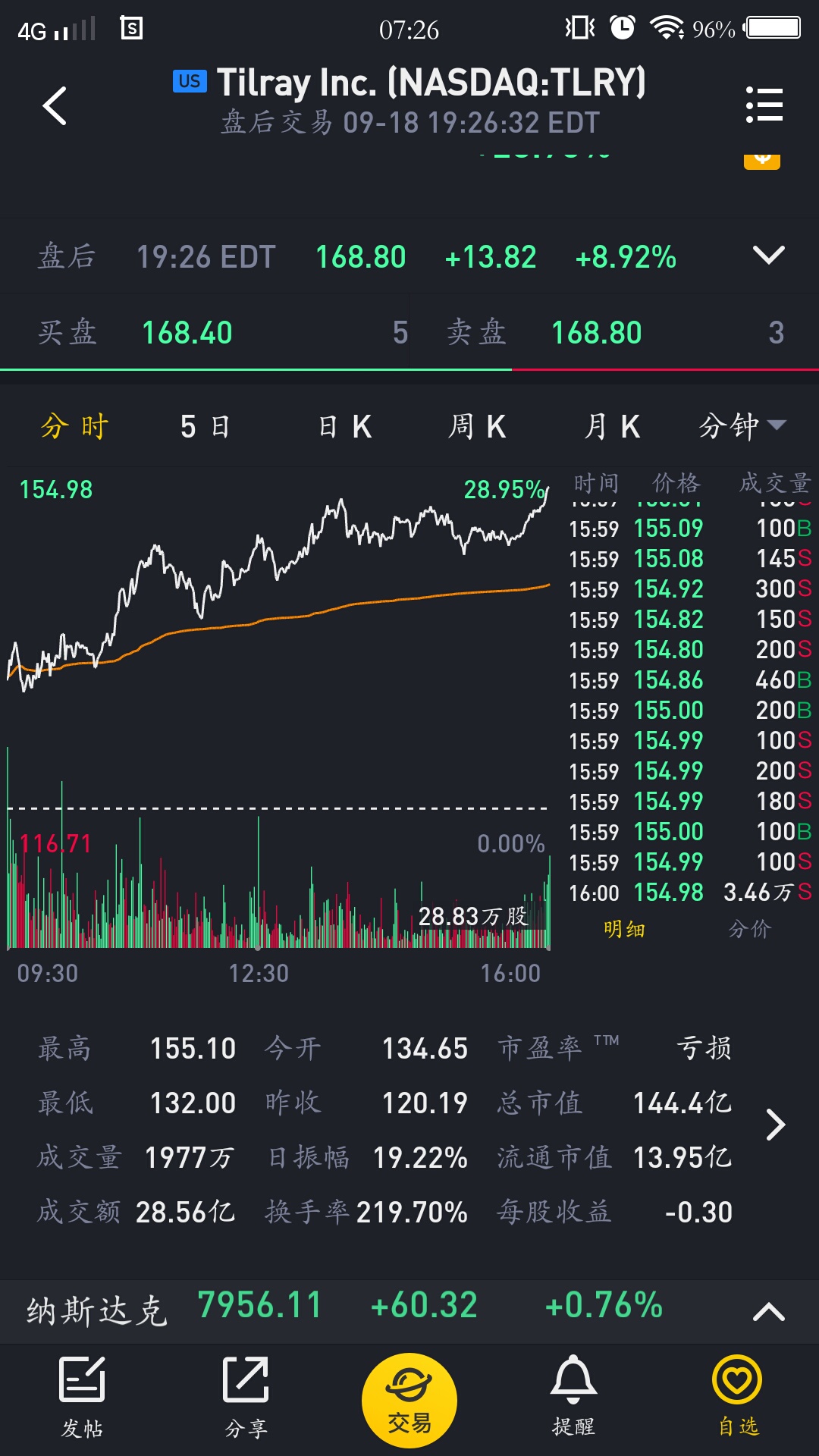Open the list menu icon at top right
This screenshot has width=819, height=1456.
coord(764,104)
